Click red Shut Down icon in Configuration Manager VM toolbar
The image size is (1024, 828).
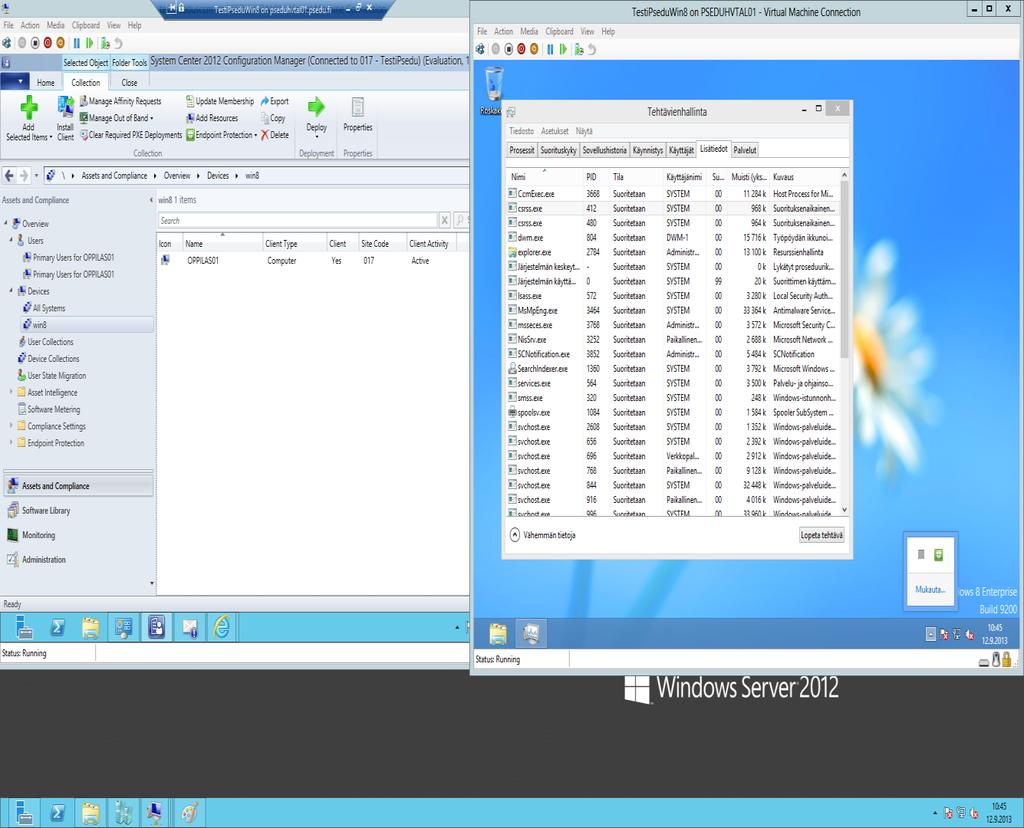(48, 43)
